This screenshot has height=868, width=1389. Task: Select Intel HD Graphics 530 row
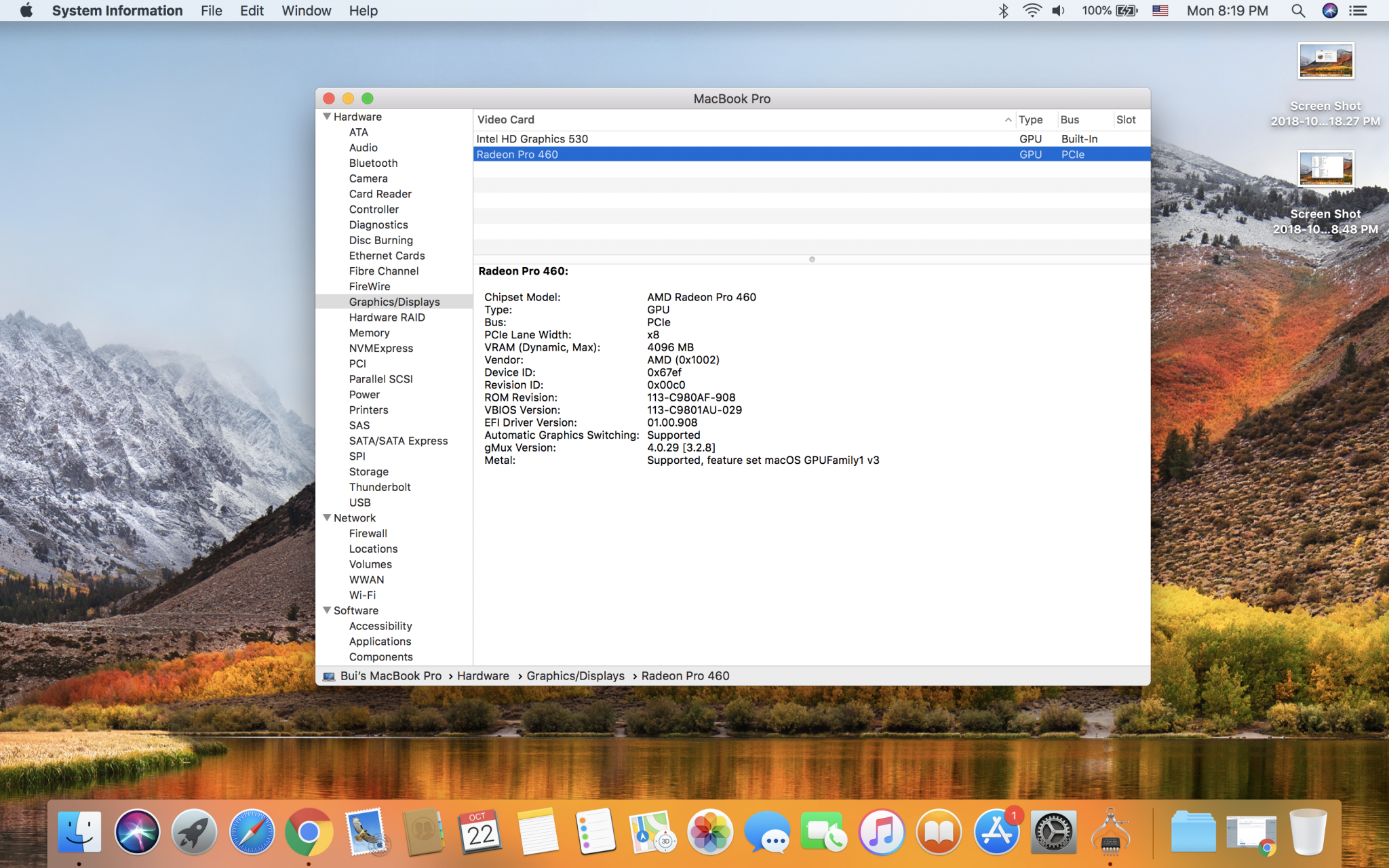(532, 139)
